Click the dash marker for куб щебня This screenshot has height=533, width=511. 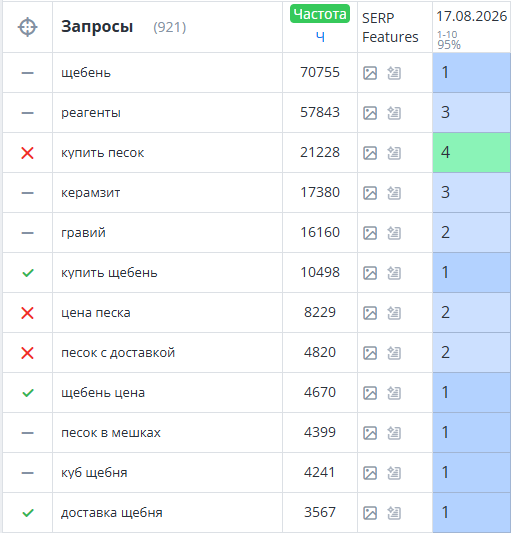[28, 473]
